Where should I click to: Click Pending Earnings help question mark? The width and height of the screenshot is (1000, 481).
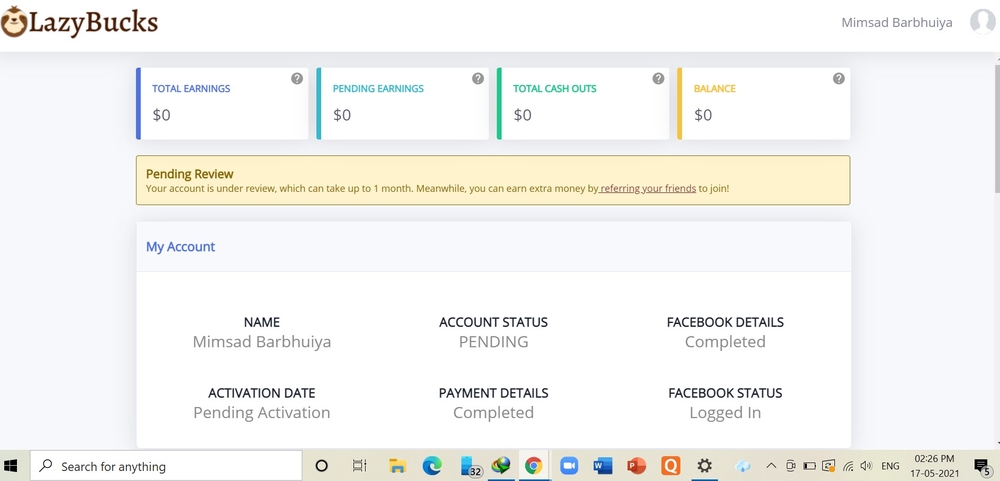478,79
